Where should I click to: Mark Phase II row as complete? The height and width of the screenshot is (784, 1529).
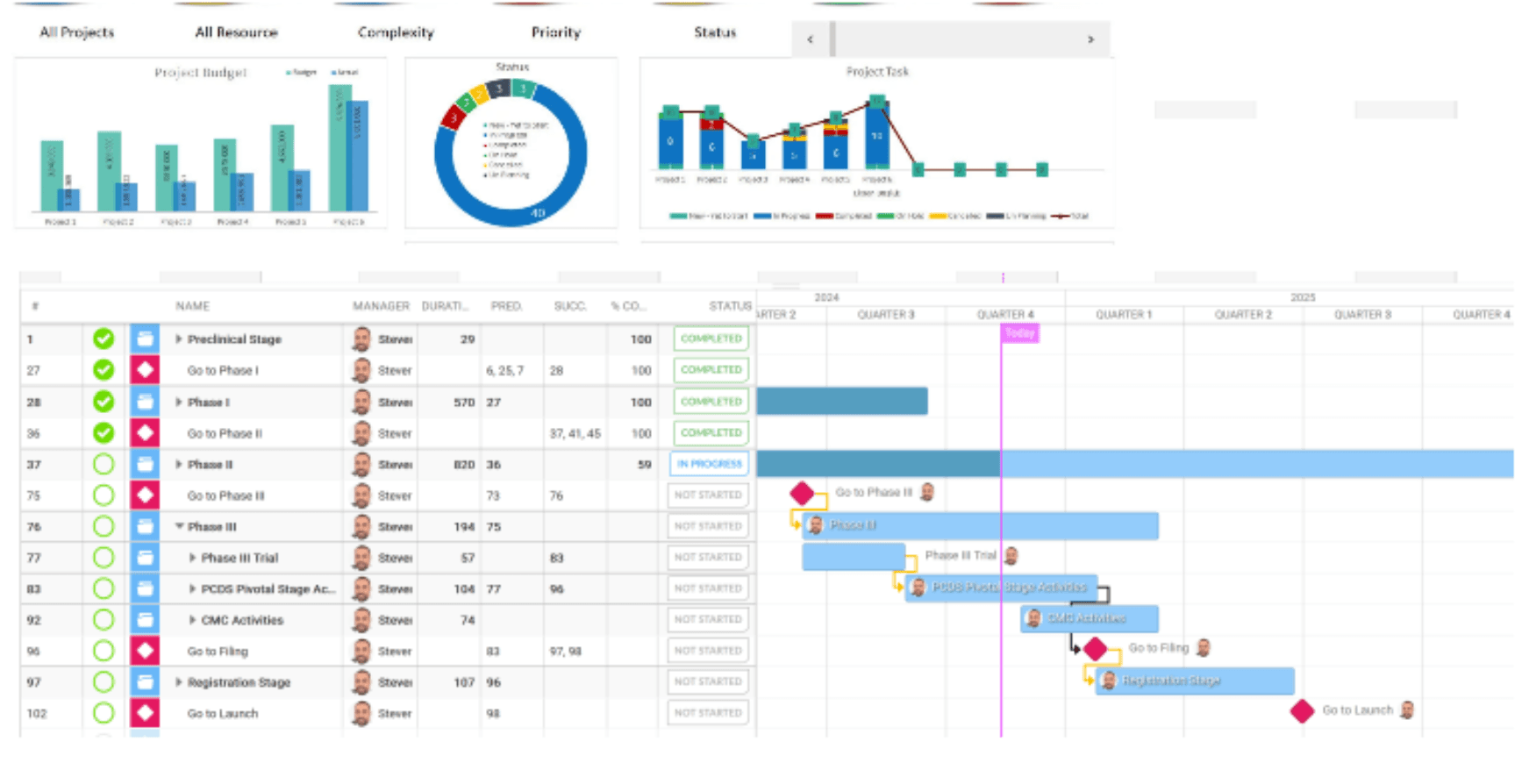[x=104, y=464]
